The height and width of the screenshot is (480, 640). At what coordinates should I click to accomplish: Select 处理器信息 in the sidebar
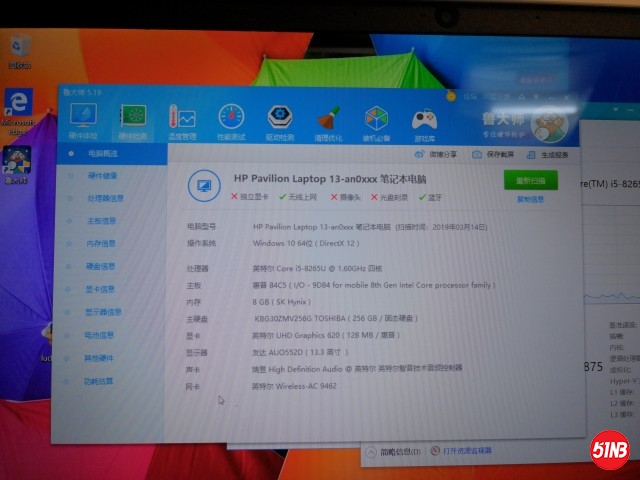(x=103, y=198)
